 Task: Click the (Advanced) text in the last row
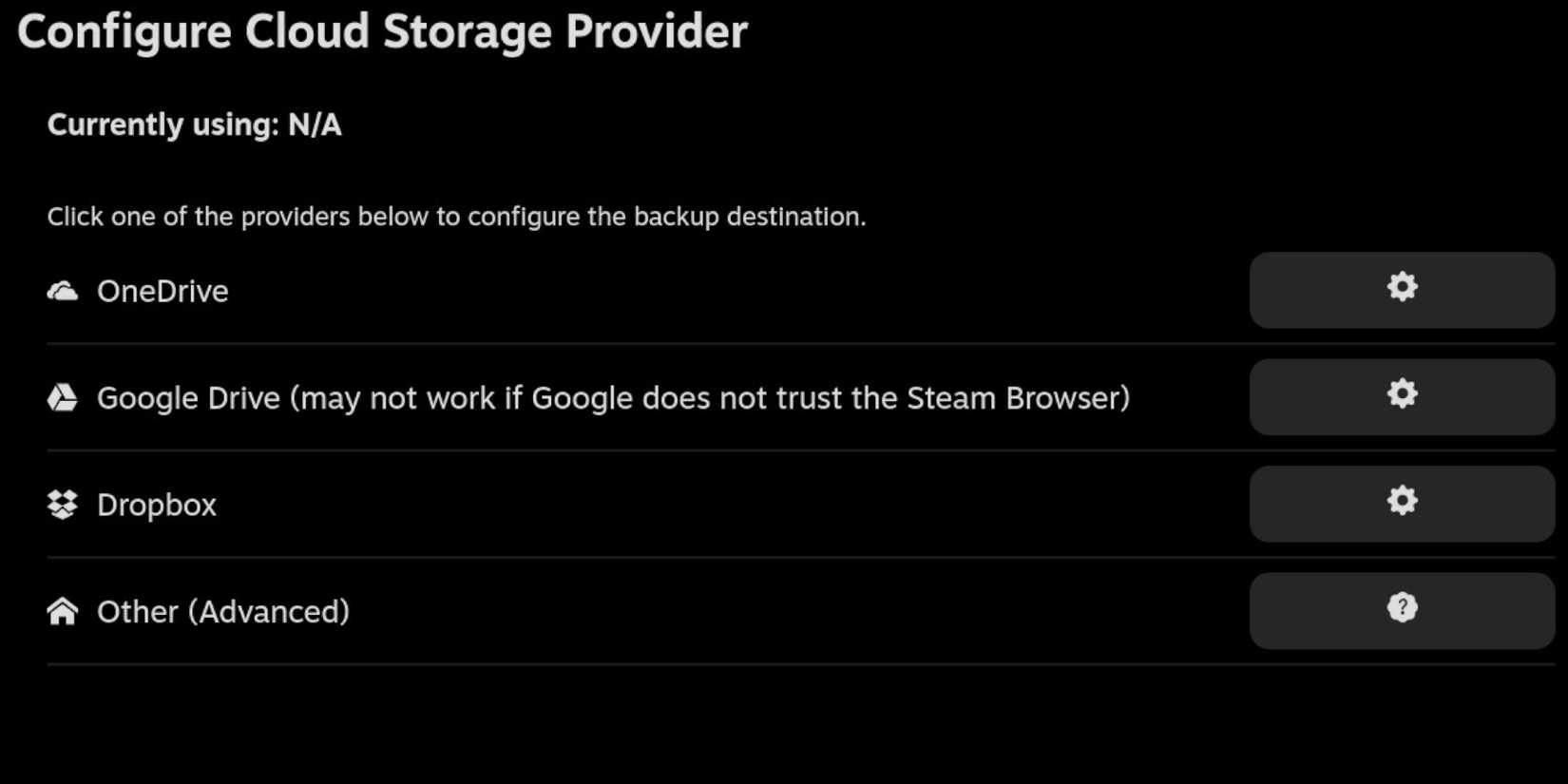click(x=269, y=612)
